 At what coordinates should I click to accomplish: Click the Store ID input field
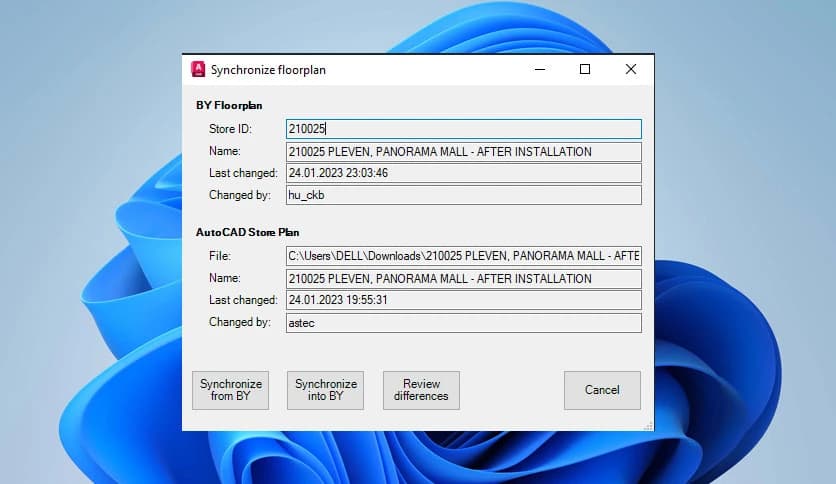click(463, 129)
